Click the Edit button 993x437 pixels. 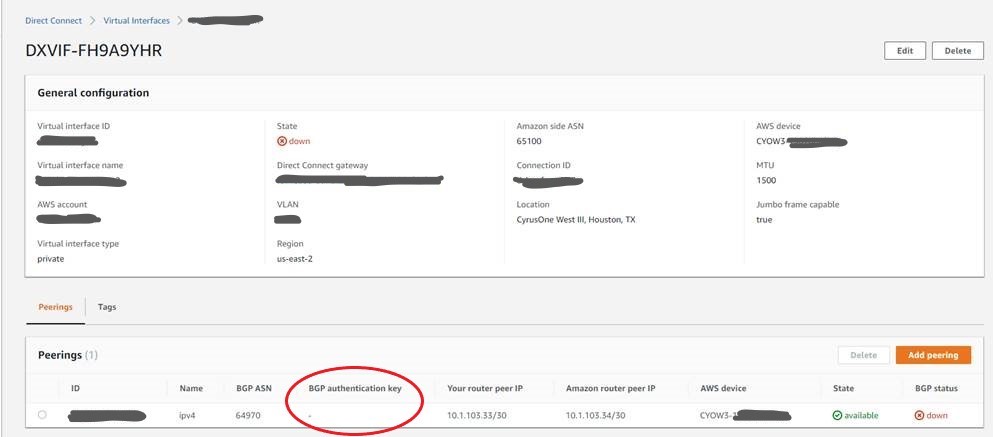tap(905, 51)
